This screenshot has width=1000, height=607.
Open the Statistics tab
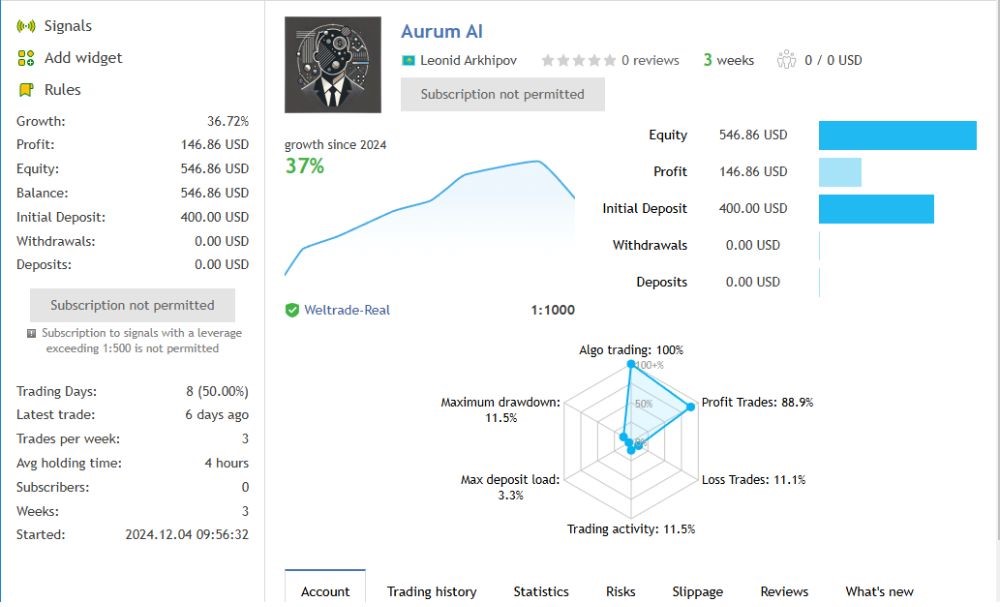[541, 591]
